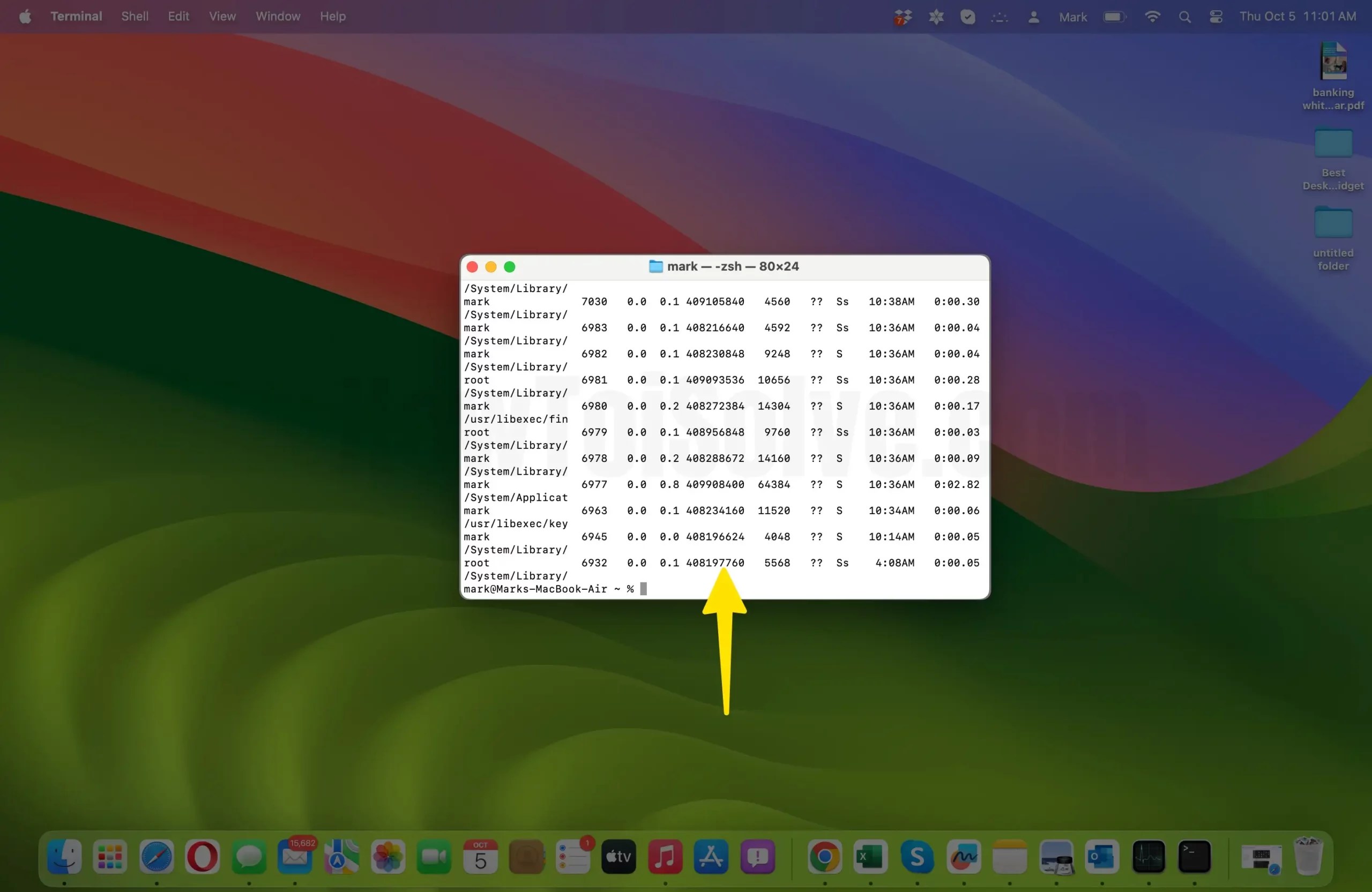Open Microsoft Excel from the Dock
The width and height of the screenshot is (1372, 892).
pos(870,859)
